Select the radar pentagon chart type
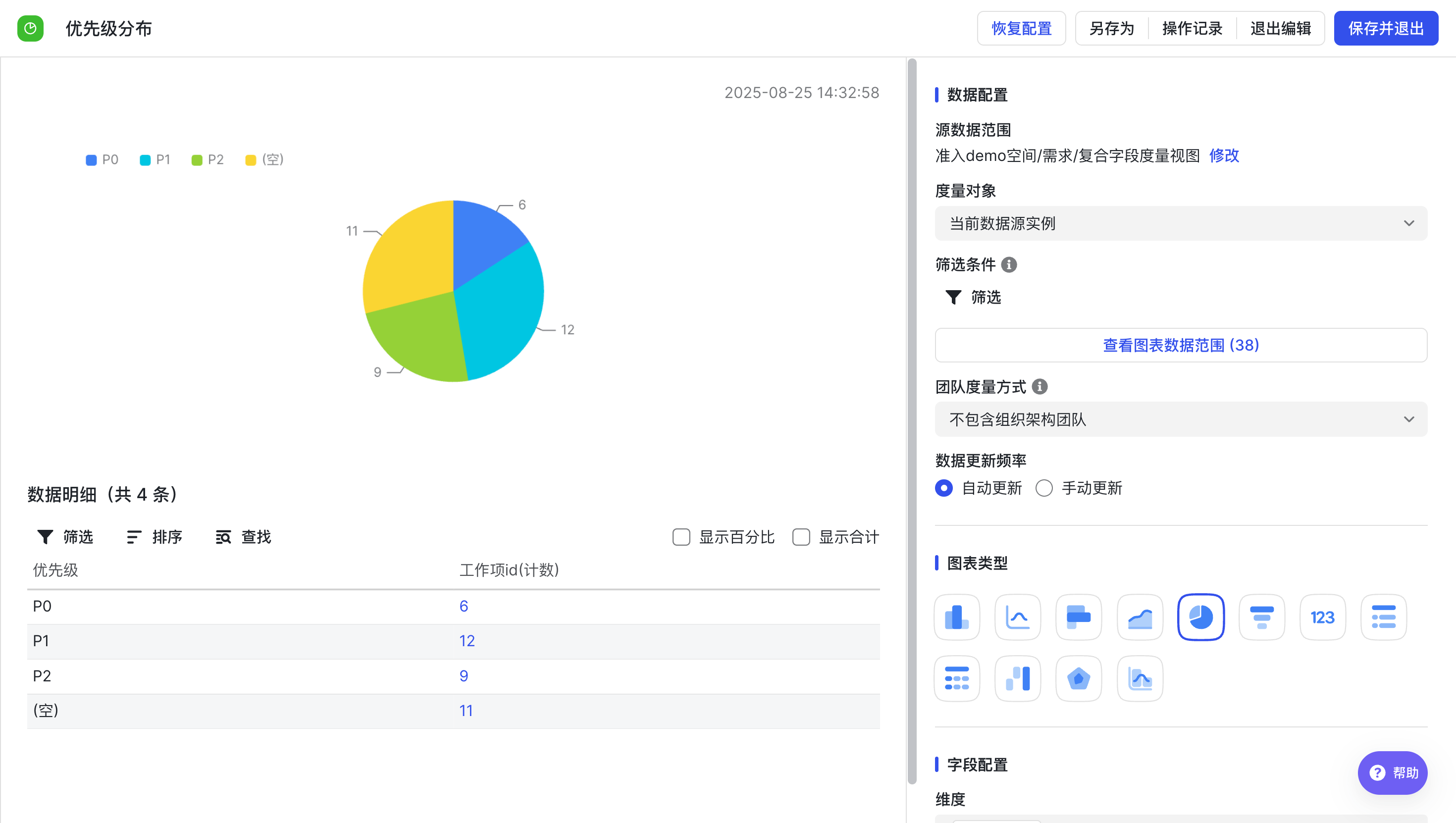Screen dimensions: 1456x823 click(1079, 678)
